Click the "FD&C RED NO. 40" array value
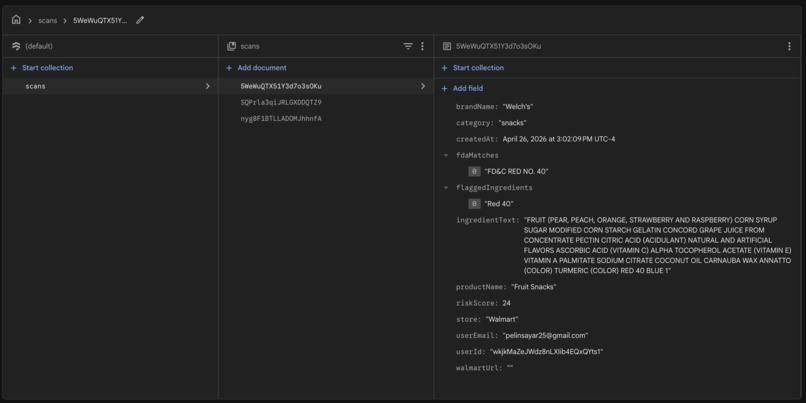This screenshot has height=403, width=806. [x=516, y=172]
